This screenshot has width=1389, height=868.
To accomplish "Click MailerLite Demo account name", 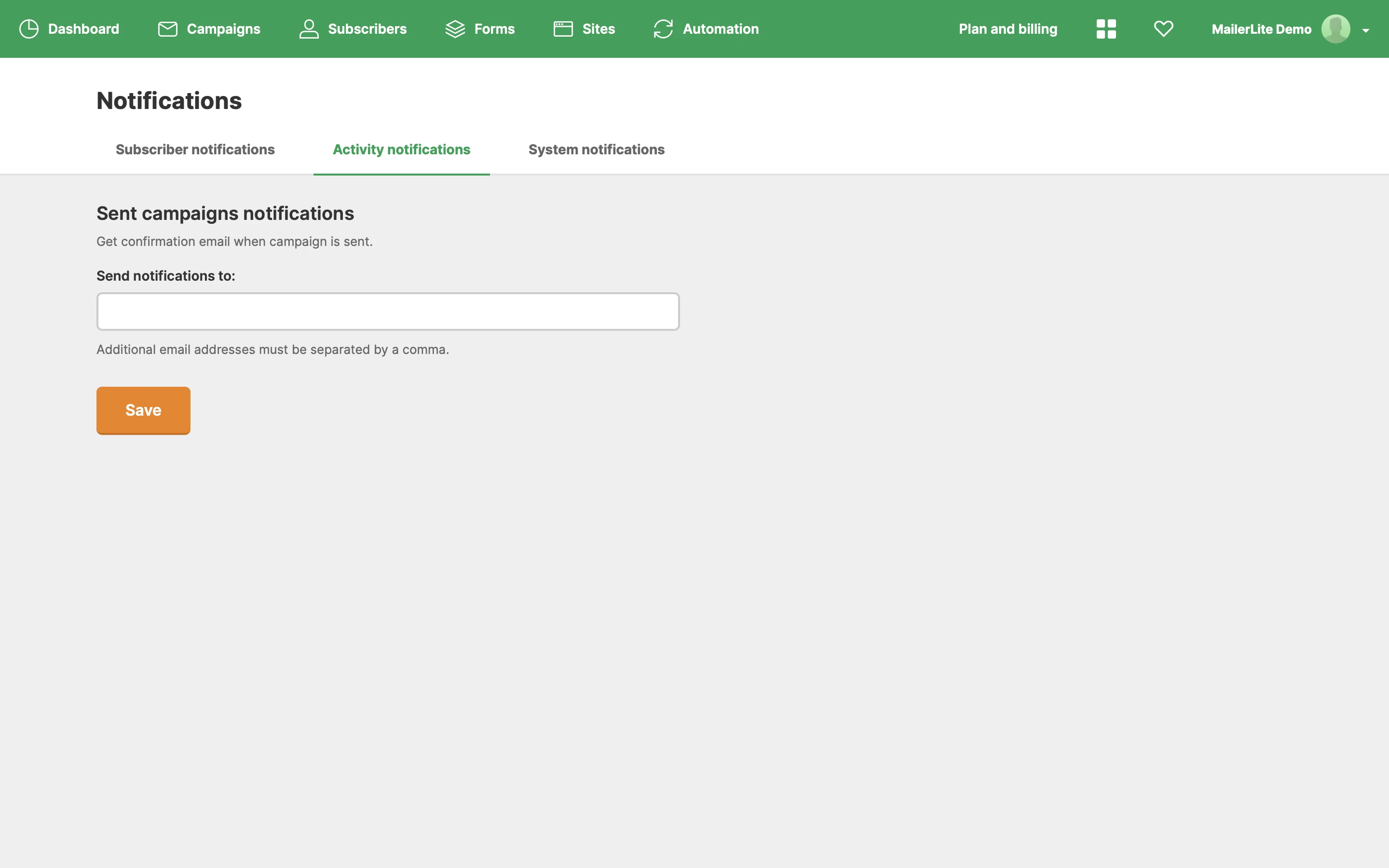I will click(x=1261, y=29).
